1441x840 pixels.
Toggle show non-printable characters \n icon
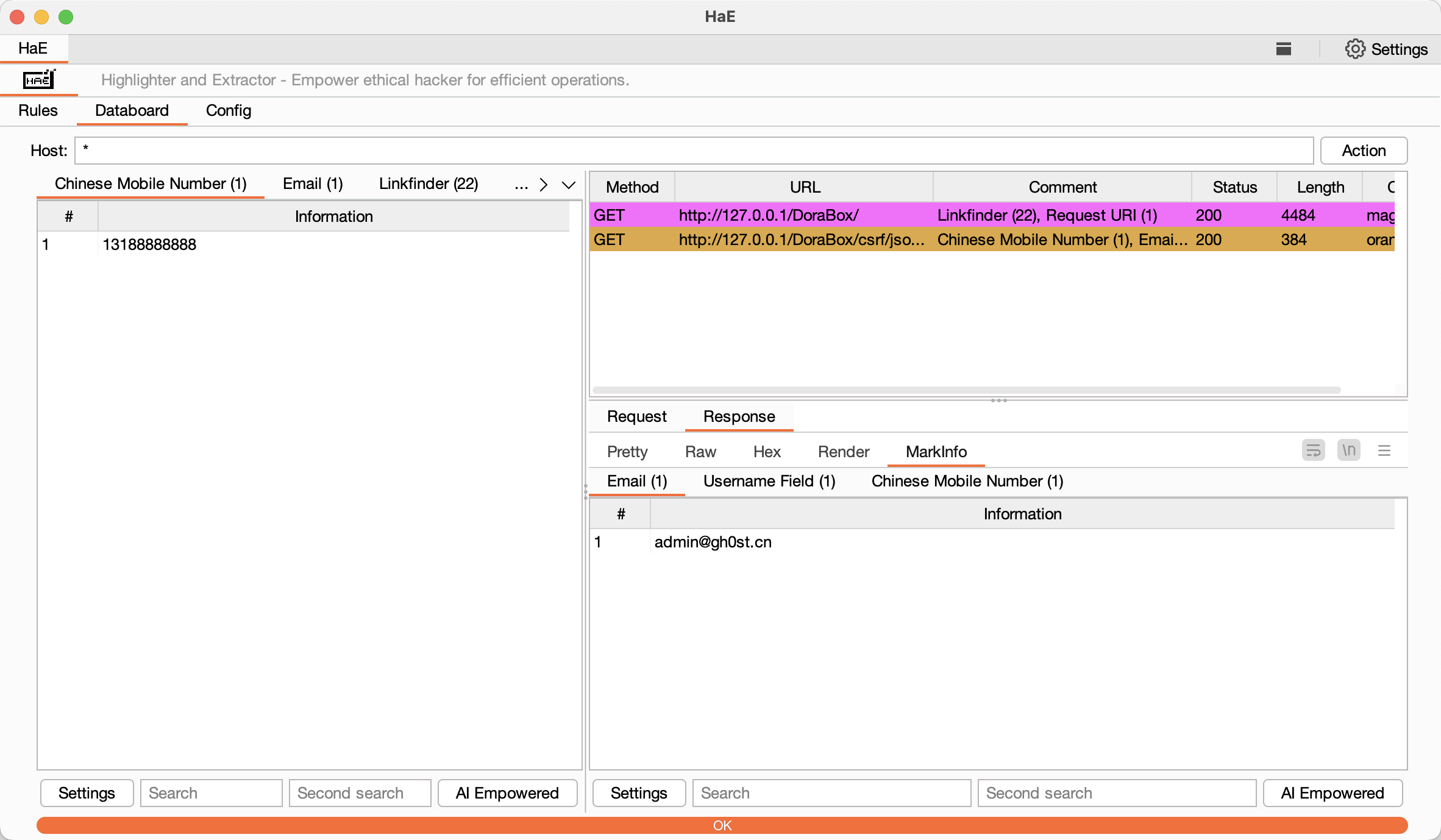click(x=1348, y=450)
